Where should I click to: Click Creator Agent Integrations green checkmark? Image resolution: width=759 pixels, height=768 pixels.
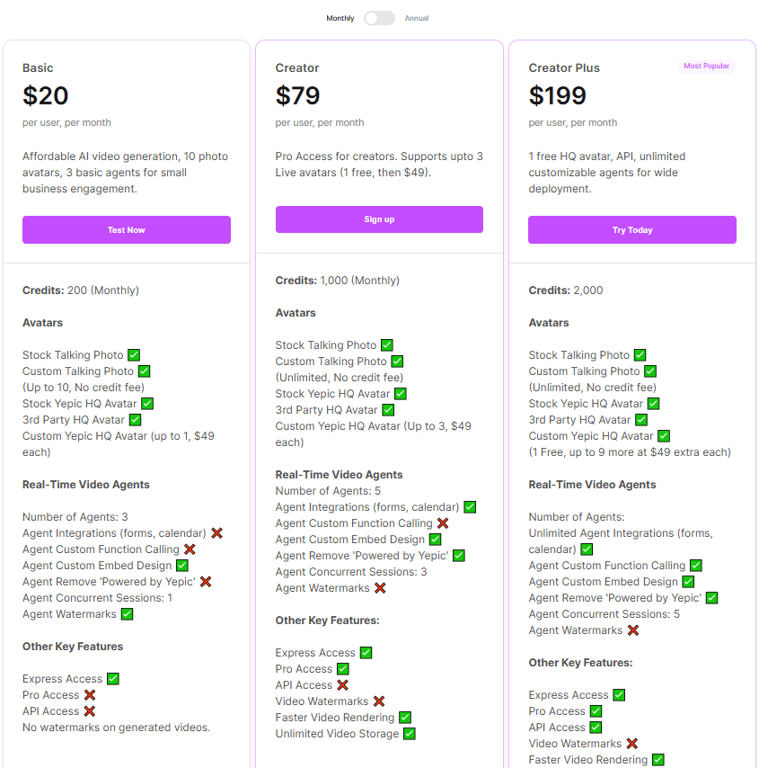470,507
